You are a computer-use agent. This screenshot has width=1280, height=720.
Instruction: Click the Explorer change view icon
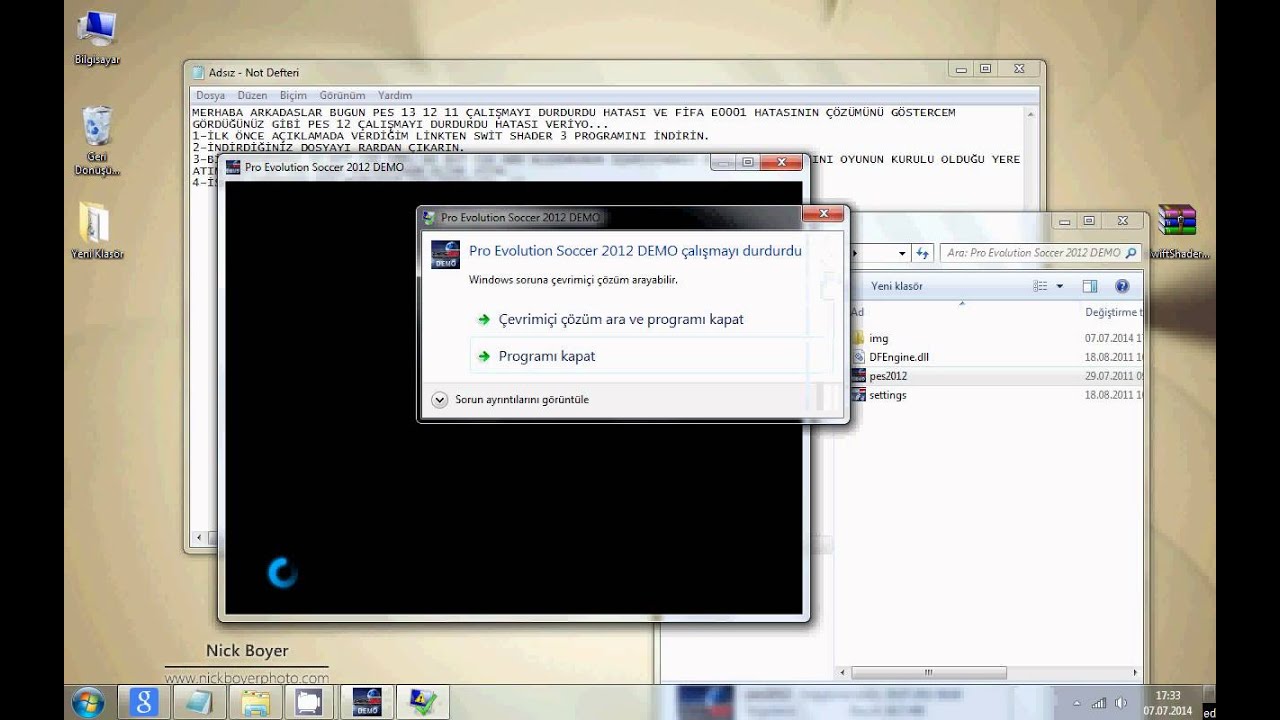(x=1041, y=286)
